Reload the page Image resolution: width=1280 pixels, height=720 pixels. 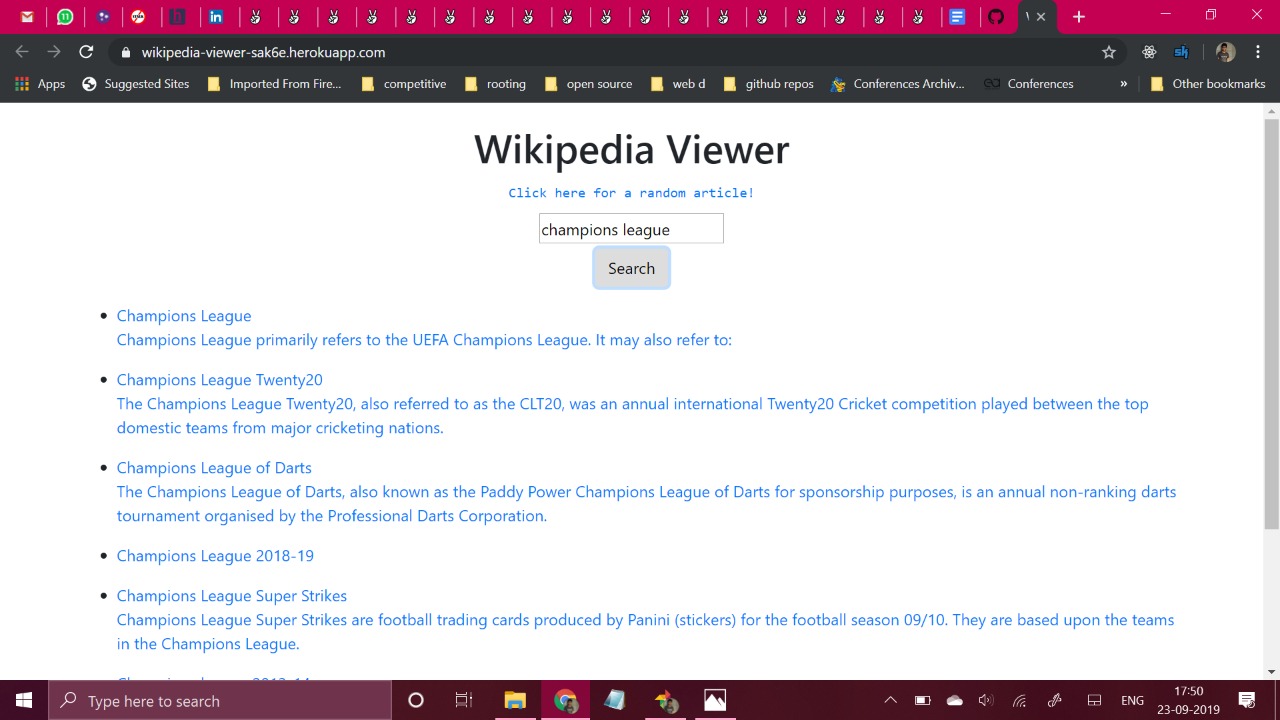click(x=86, y=52)
